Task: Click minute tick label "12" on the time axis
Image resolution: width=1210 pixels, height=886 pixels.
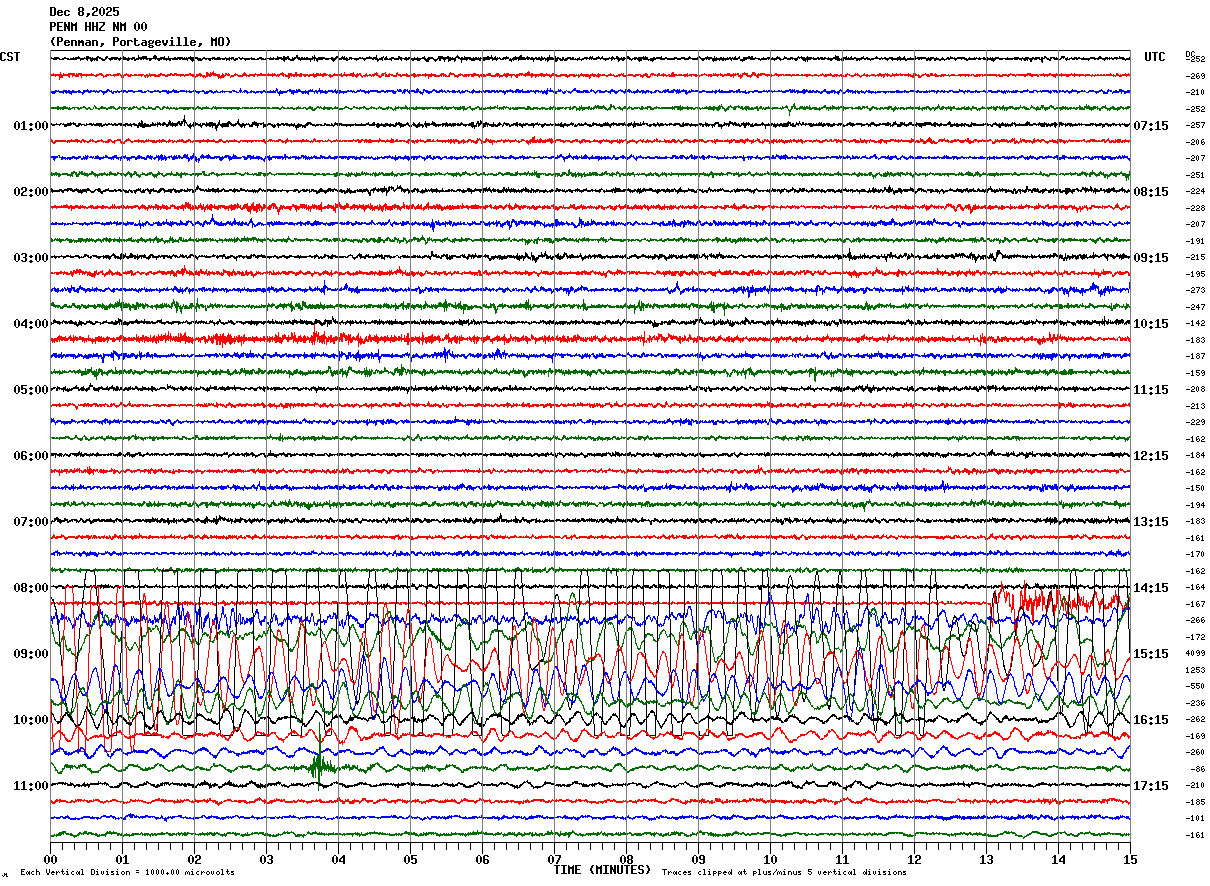Action: coord(914,860)
